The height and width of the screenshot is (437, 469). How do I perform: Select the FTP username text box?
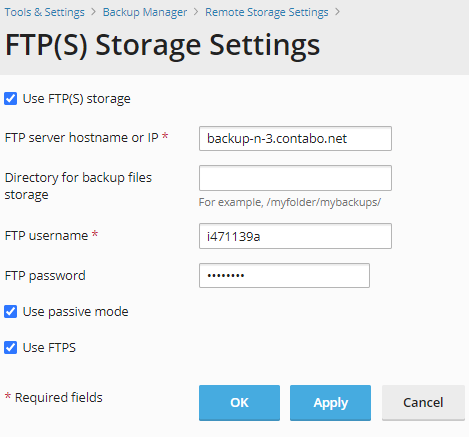point(295,236)
